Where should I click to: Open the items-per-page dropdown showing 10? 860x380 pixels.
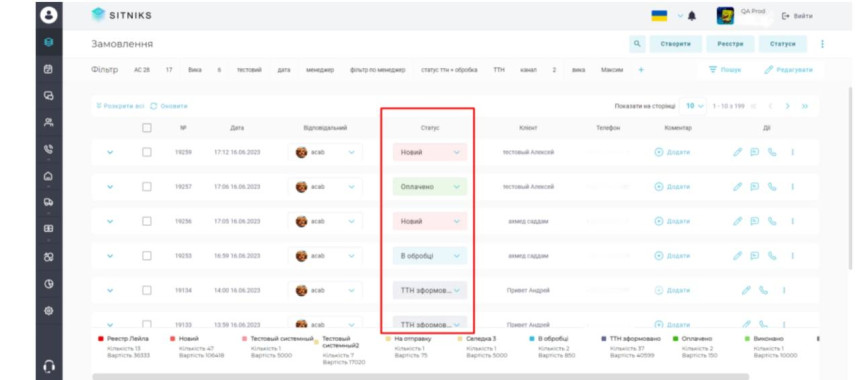click(x=693, y=106)
